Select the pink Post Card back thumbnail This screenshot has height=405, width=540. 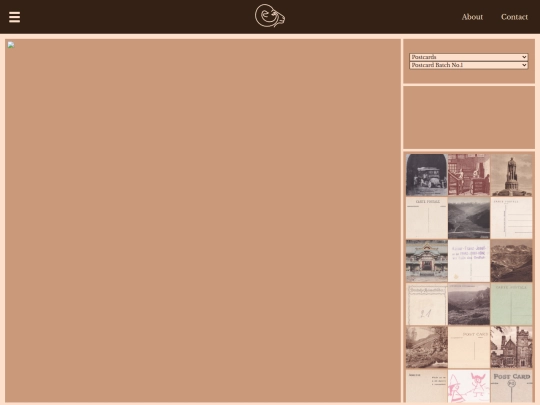tap(469, 347)
